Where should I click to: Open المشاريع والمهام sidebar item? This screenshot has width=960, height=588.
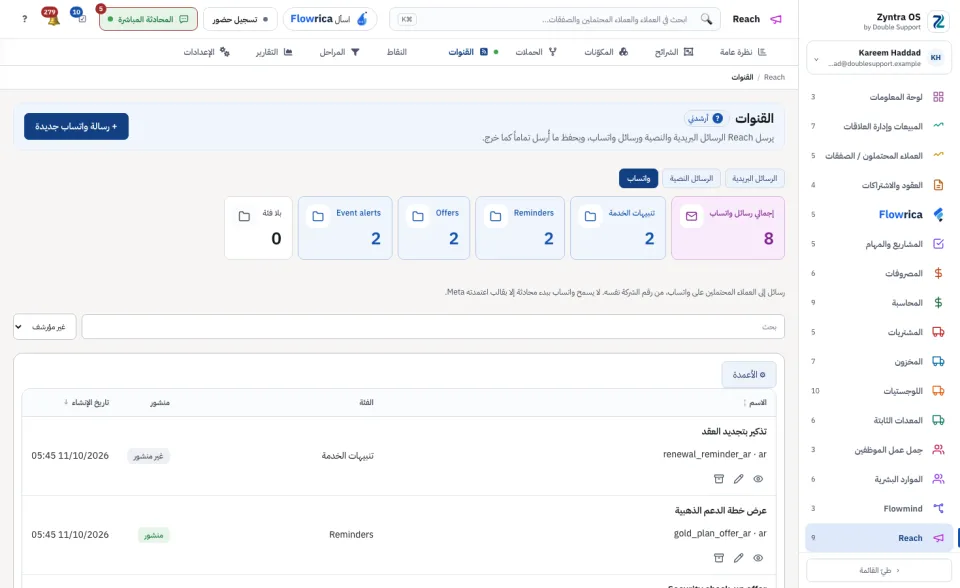(879, 244)
